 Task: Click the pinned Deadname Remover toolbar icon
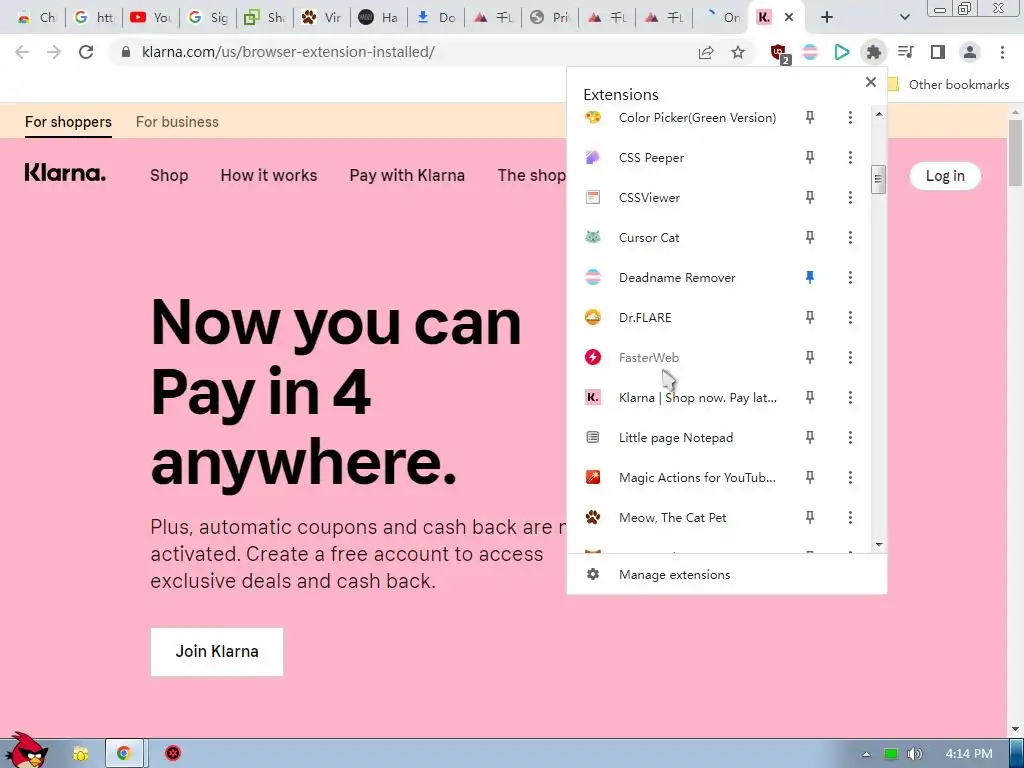point(810,52)
